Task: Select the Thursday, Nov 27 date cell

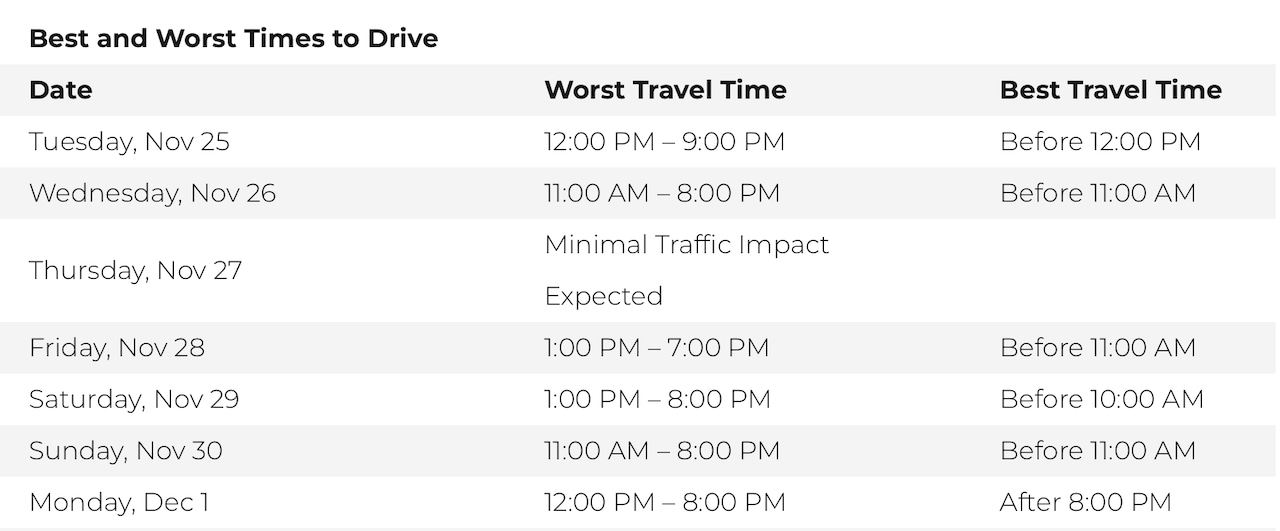Action: tap(135, 270)
